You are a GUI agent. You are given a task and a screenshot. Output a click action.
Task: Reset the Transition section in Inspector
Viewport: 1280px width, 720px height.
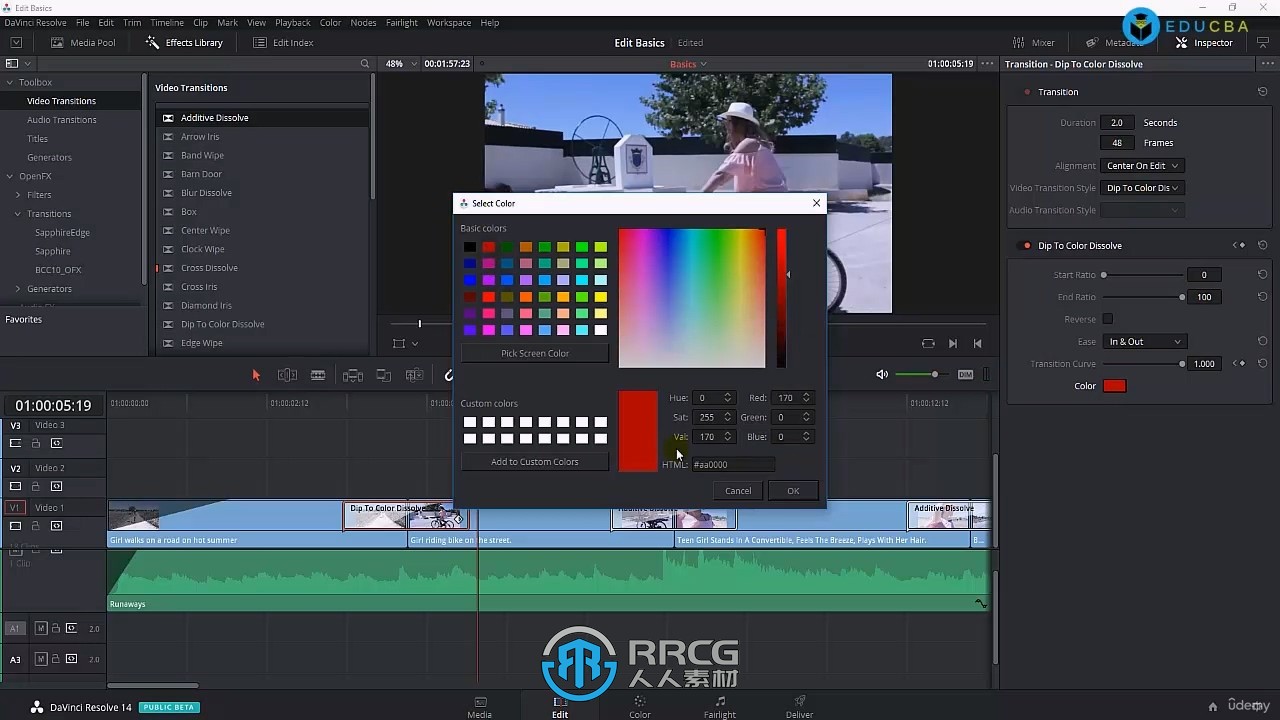pos(1263,92)
